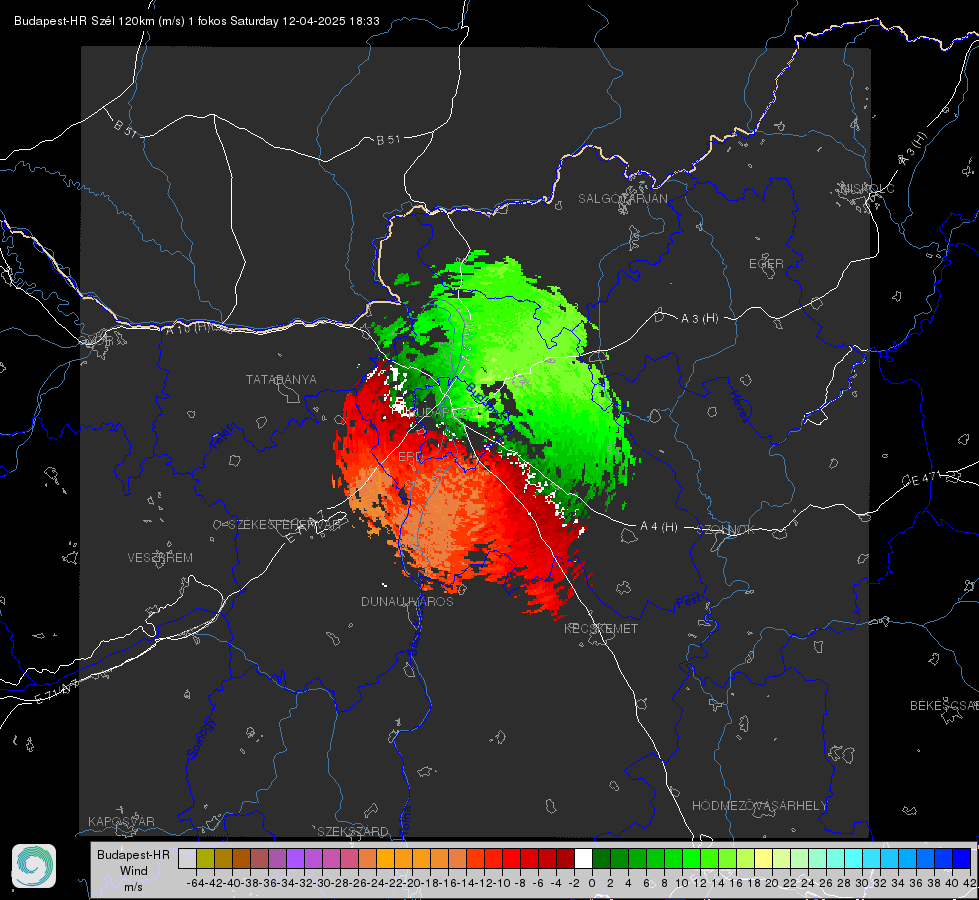Click the ÉRD label inside the radar echo

point(410,457)
